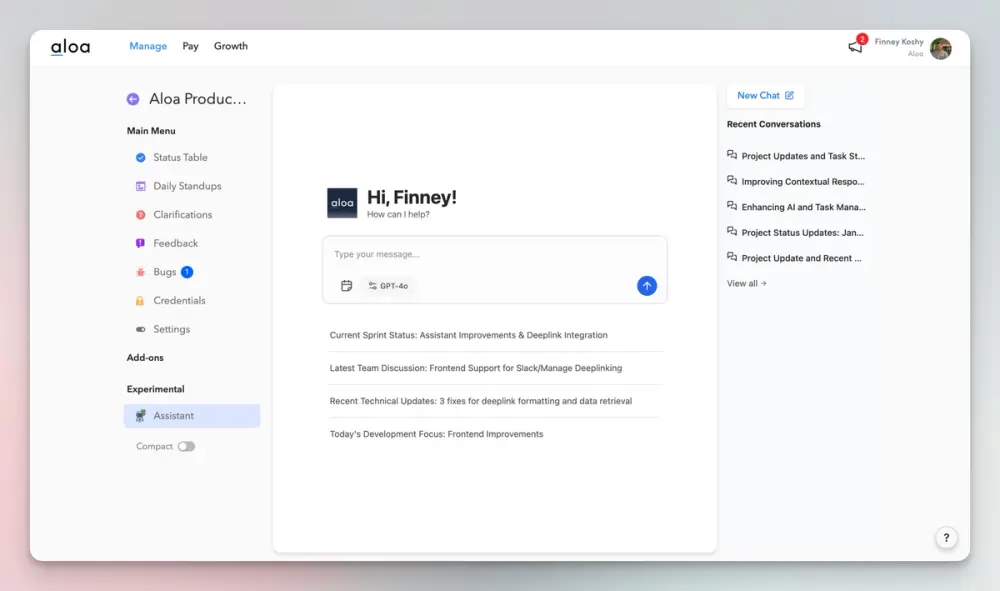1000x591 pixels.
Task: Click the Experimental heading
Action: click(x=156, y=389)
